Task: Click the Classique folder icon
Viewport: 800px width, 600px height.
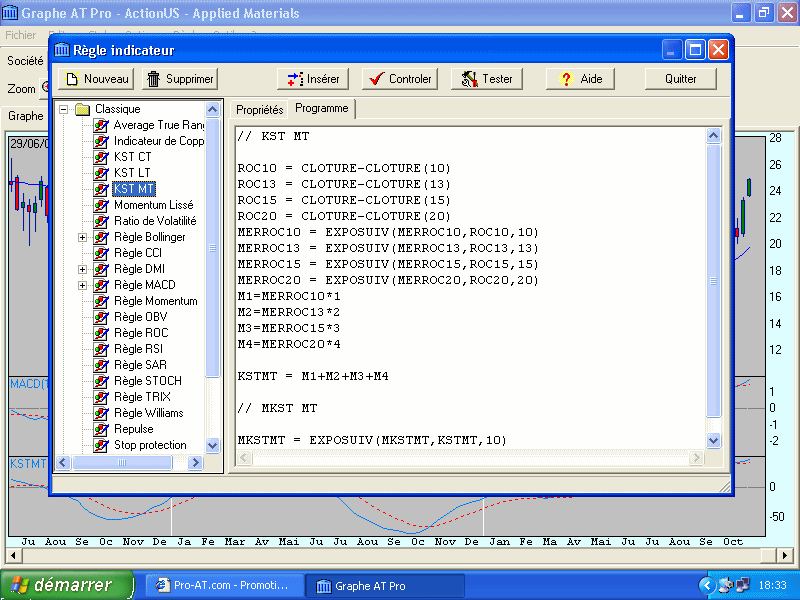Action: coord(83,109)
